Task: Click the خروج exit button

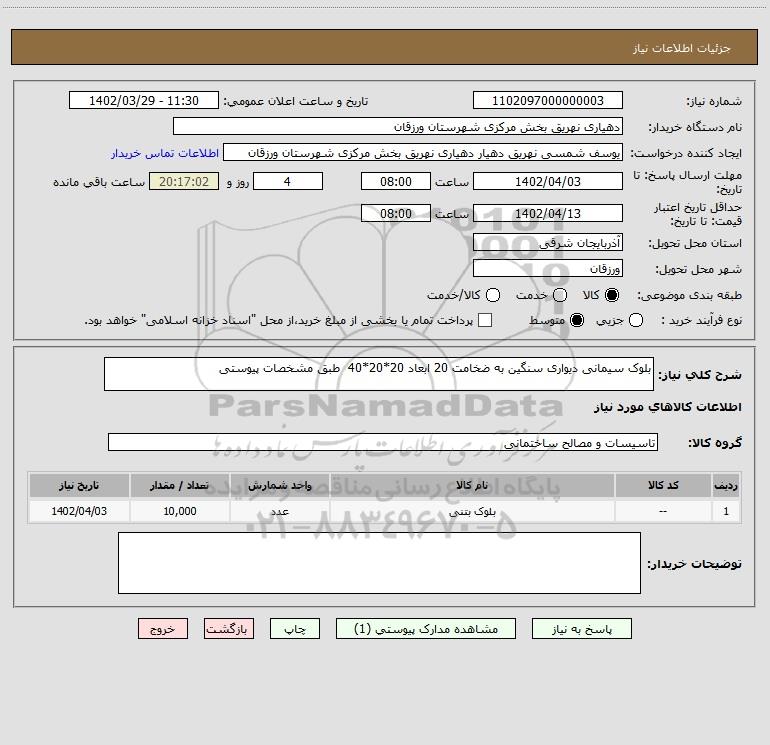Action: tap(163, 629)
